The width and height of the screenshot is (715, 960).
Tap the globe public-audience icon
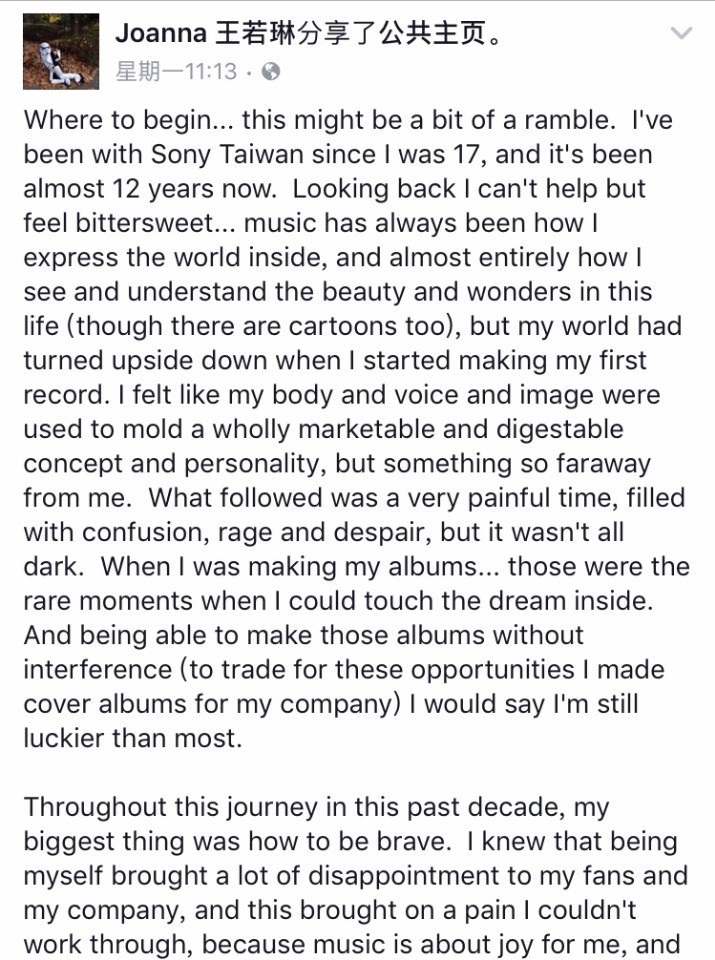click(x=270, y=71)
